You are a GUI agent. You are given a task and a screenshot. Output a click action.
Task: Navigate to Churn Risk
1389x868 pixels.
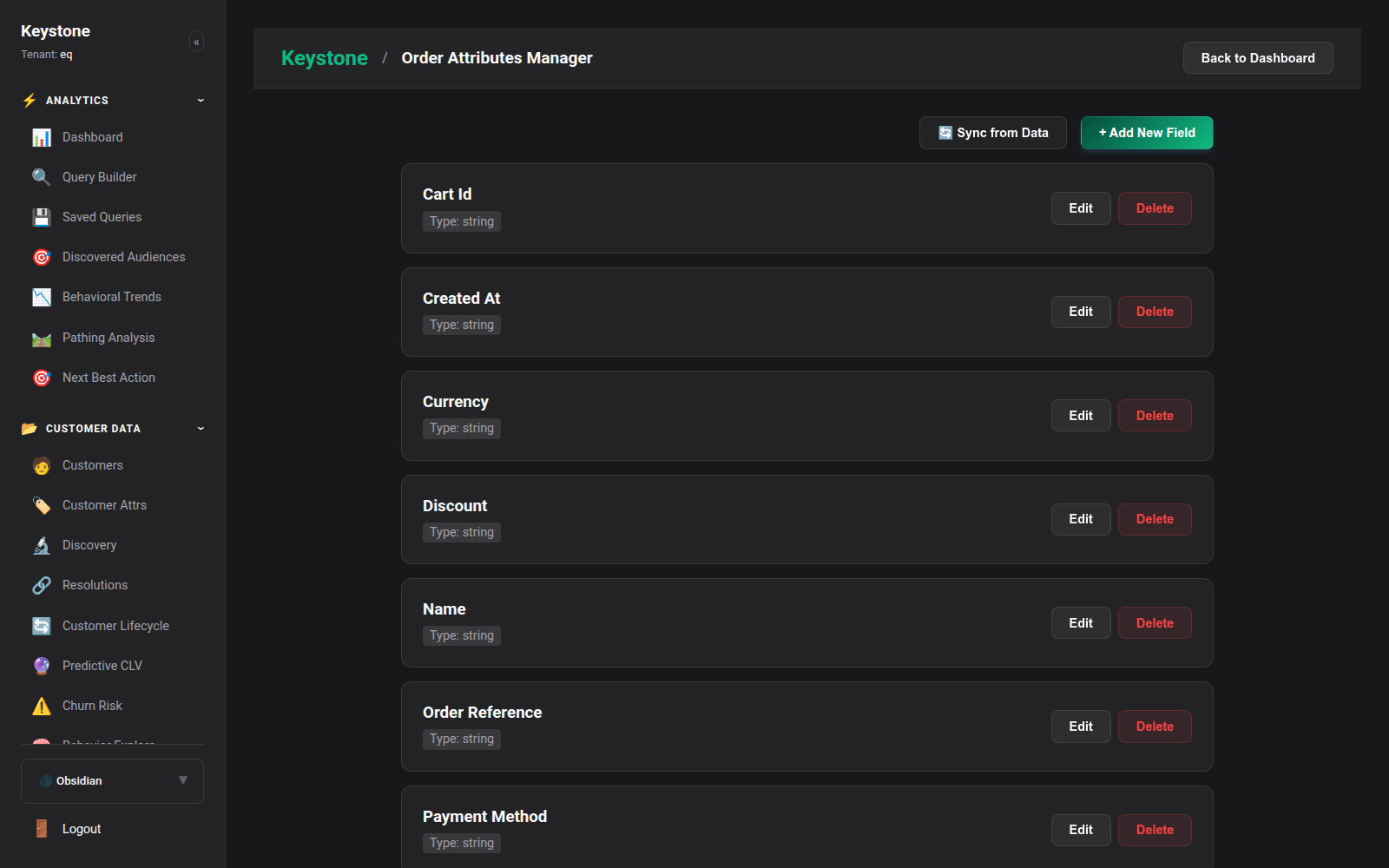coord(113,706)
